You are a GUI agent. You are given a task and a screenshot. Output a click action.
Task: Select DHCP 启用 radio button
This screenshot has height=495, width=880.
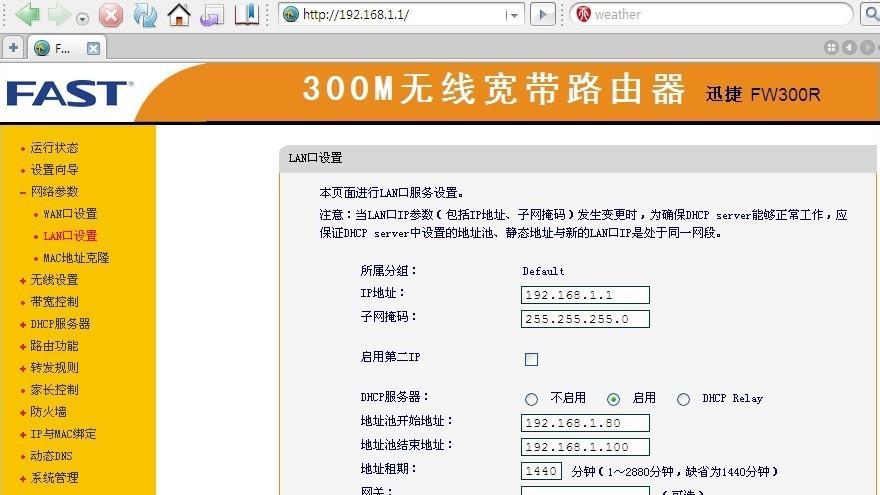(x=613, y=399)
